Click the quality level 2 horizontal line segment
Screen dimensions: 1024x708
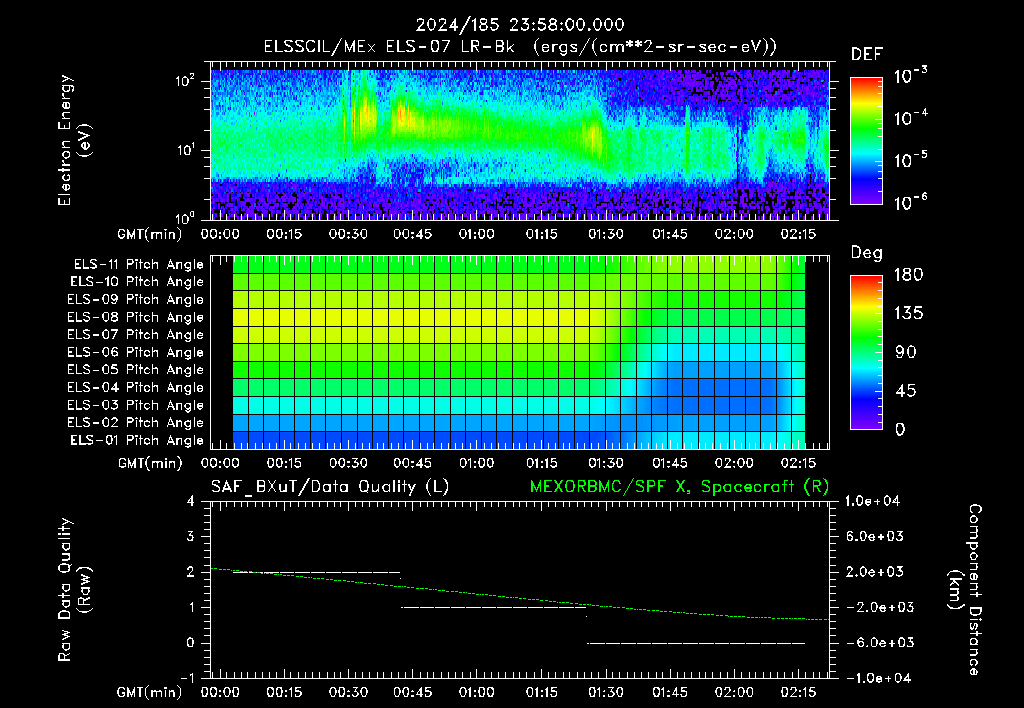[316, 572]
